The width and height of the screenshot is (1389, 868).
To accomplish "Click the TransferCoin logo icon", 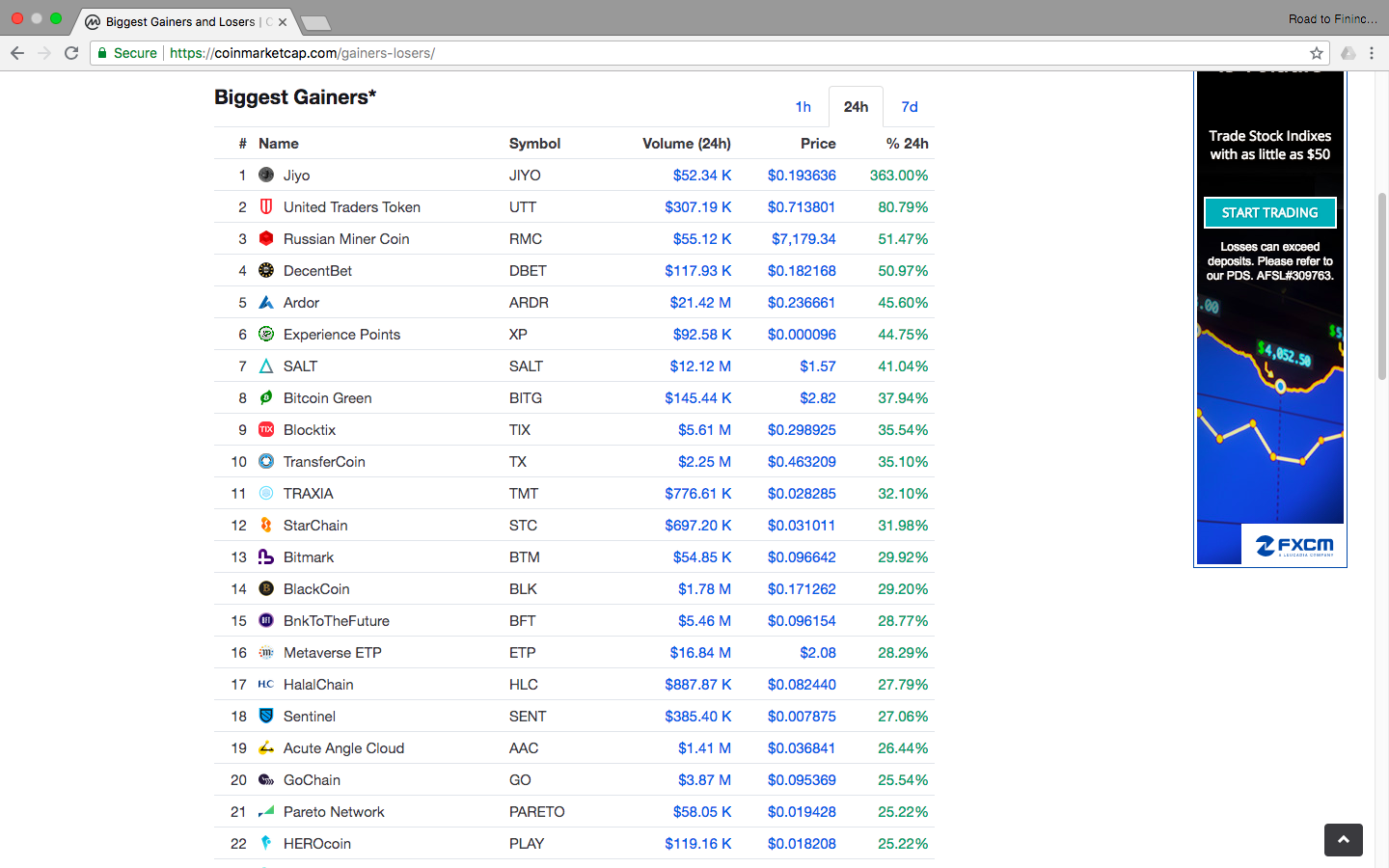I will (266, 461).
